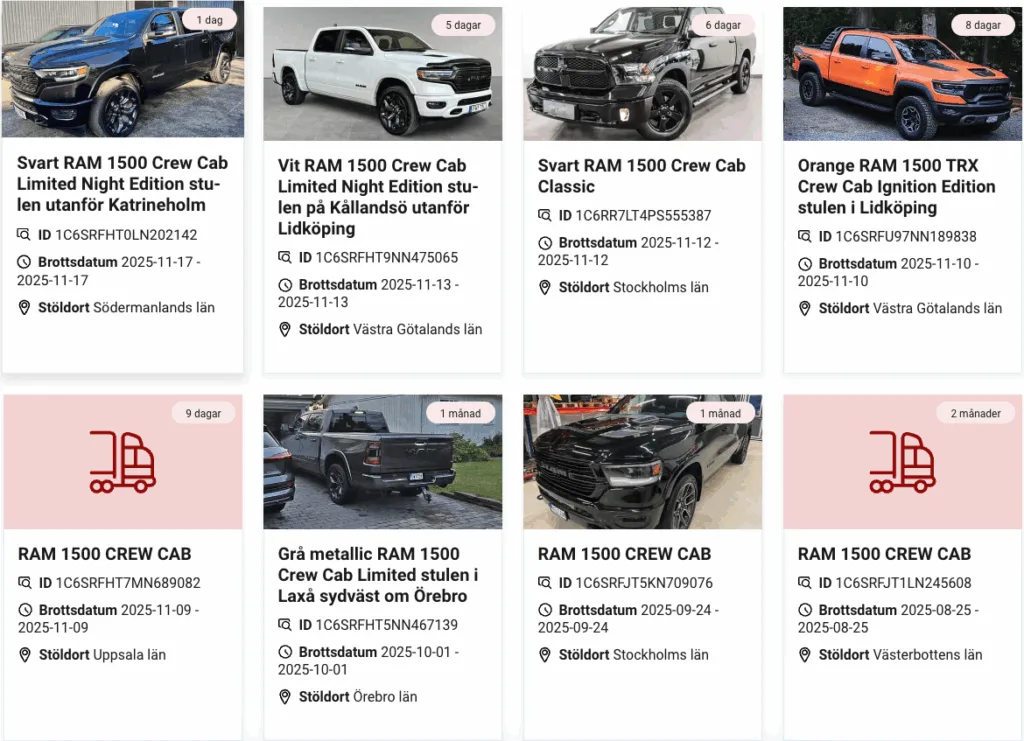1024x741 pixels.
Task: Click the ID search icon on the Orange RAM 1500 TRX card
Action: point(805,236)
